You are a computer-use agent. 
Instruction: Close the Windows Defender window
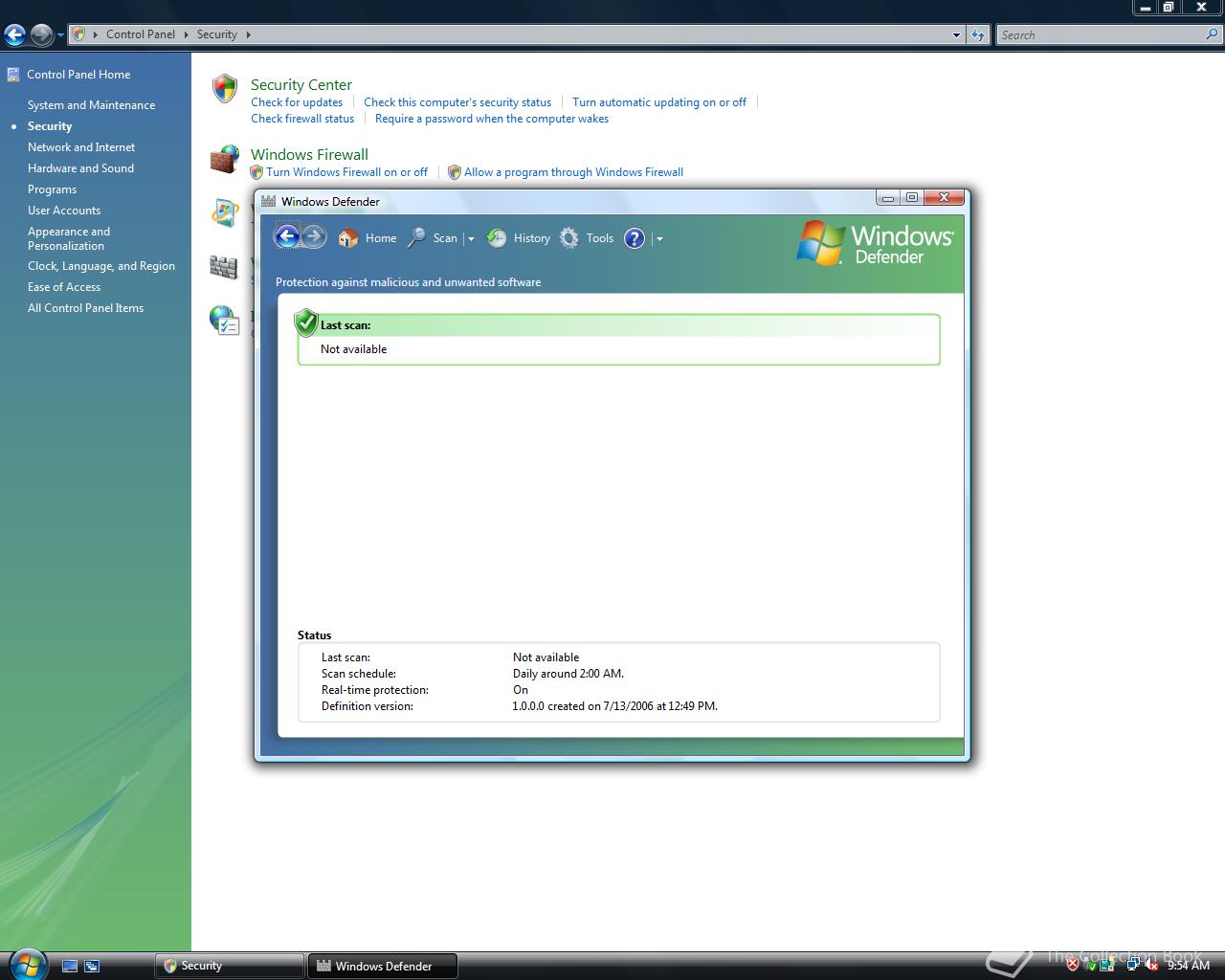click(944, 198)
